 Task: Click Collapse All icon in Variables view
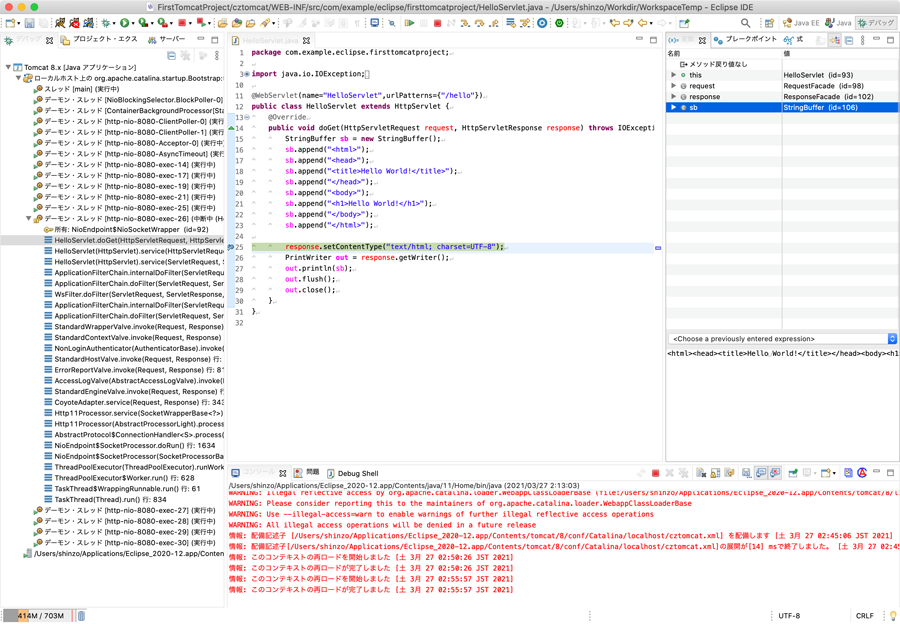click(x=849, y=40)
